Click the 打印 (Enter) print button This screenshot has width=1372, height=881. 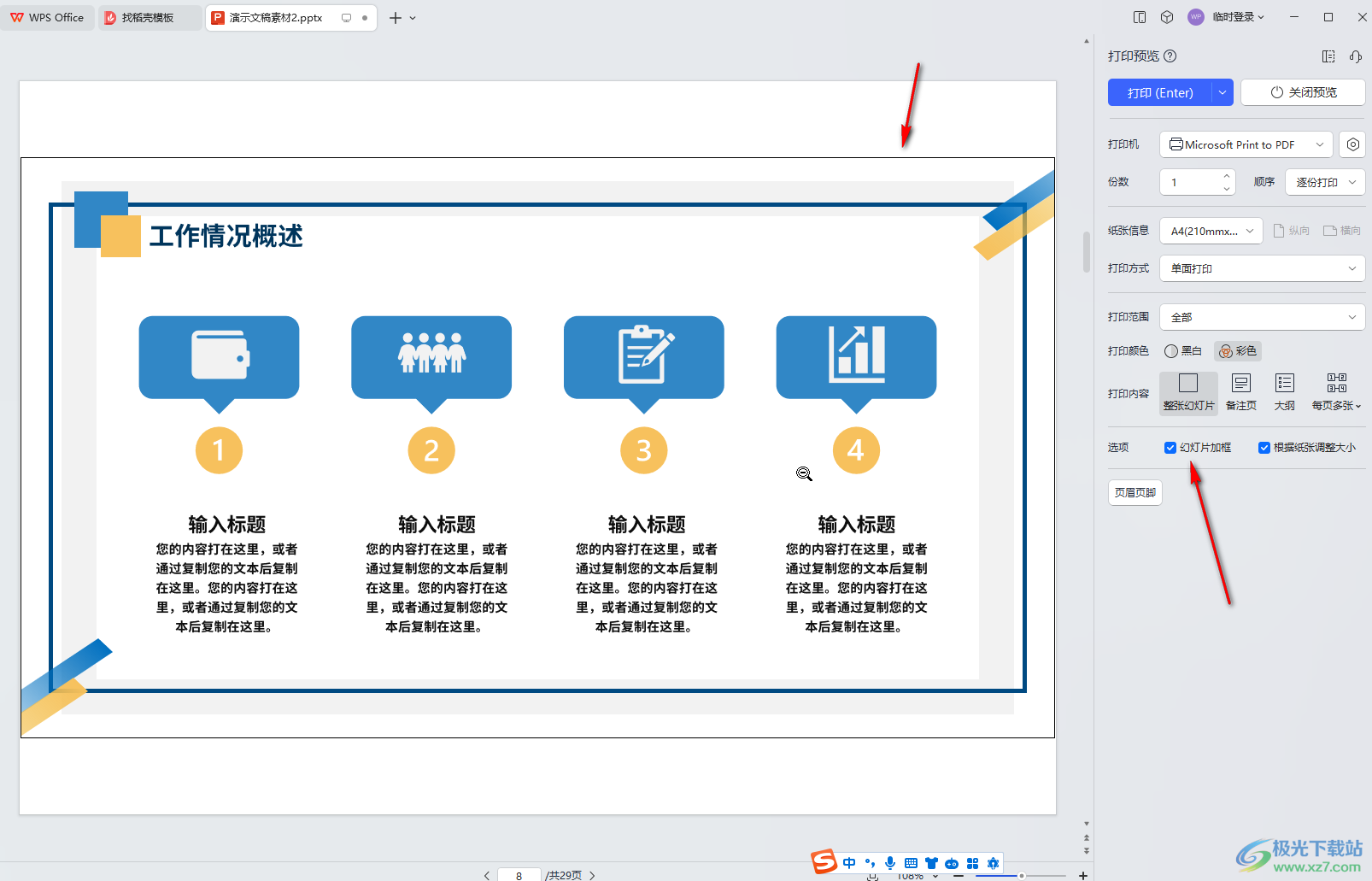pos(1160,92)
